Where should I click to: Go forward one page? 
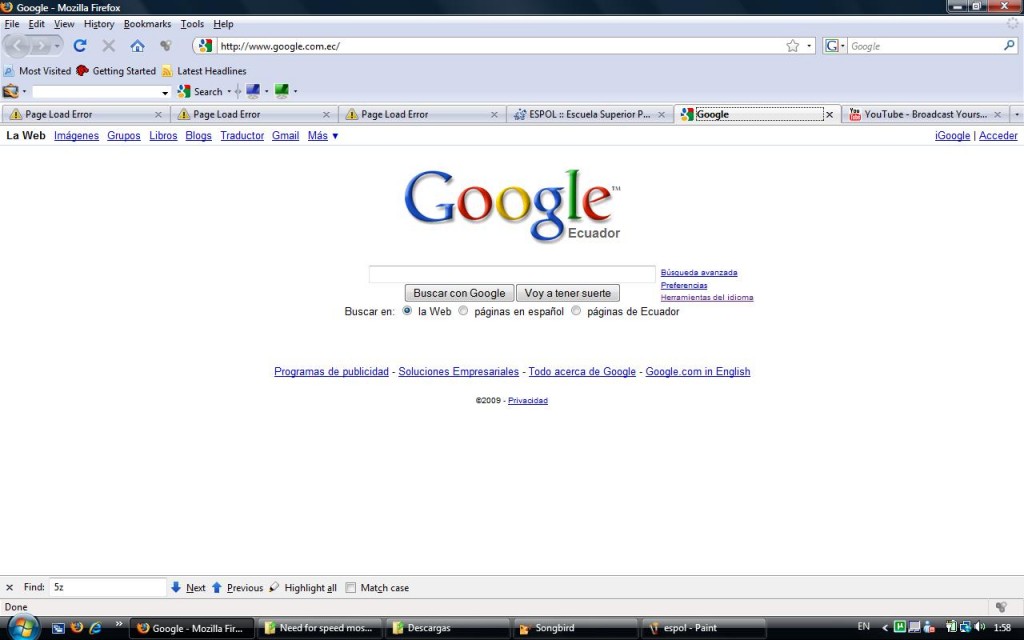pyautogui.click(x=40, y=46)
